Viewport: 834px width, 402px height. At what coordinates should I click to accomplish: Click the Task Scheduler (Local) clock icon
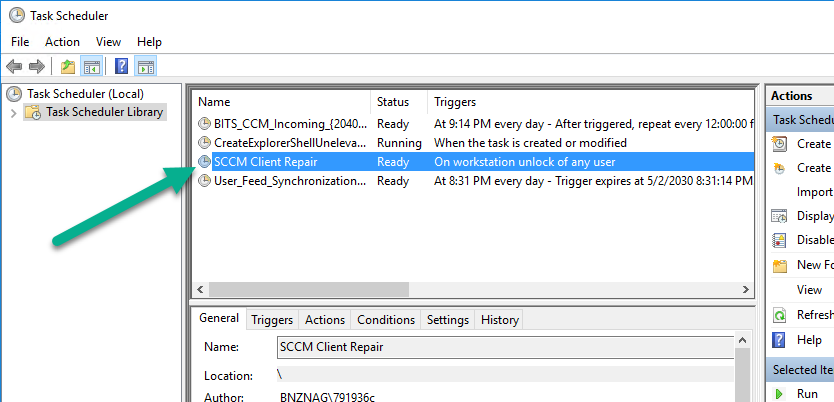click(x=14, y=94)
